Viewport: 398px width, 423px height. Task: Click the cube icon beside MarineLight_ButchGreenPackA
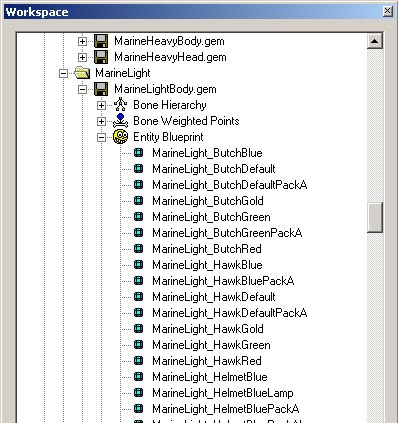pos(139,233)
